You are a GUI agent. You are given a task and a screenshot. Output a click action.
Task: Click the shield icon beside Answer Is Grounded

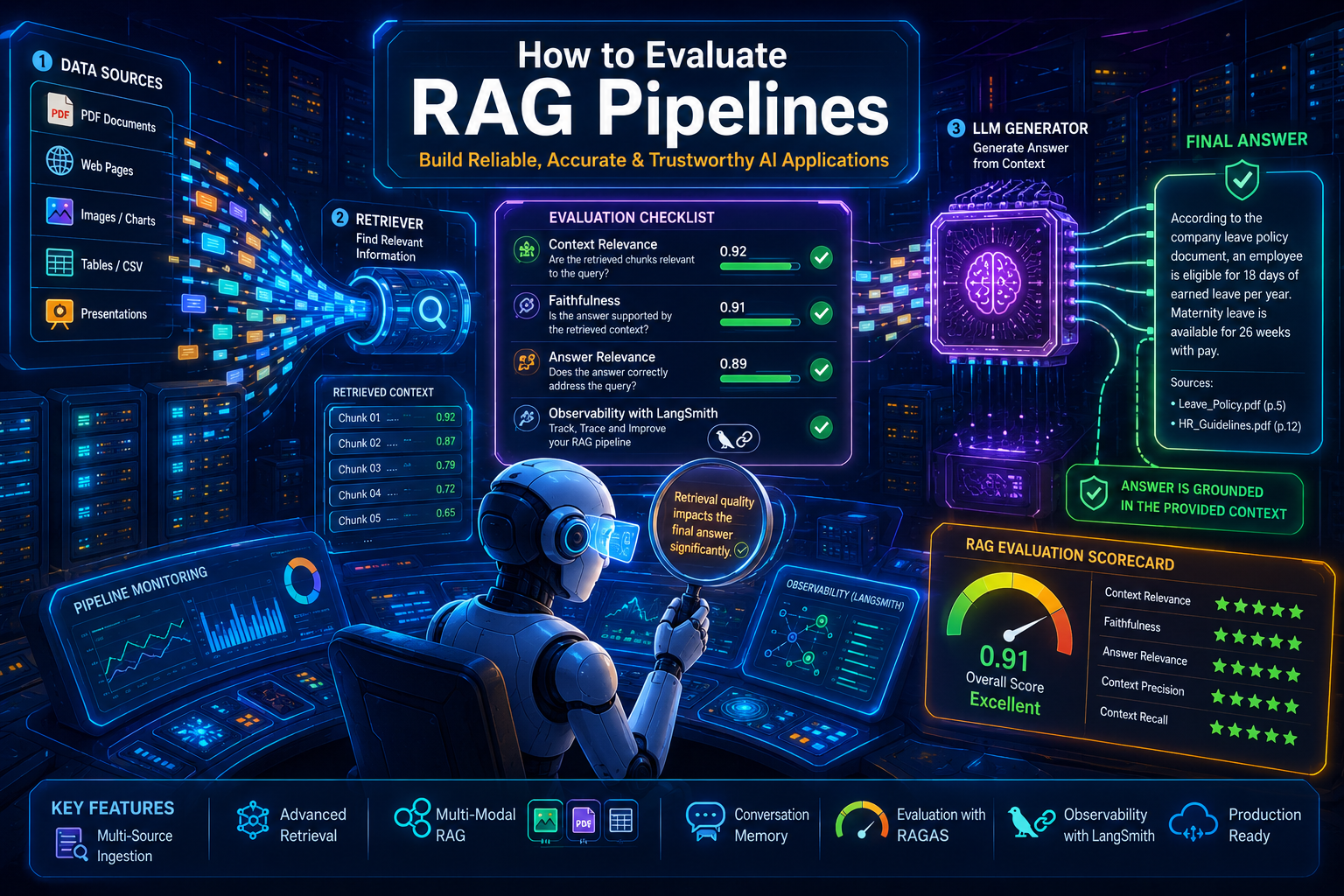1093,493
